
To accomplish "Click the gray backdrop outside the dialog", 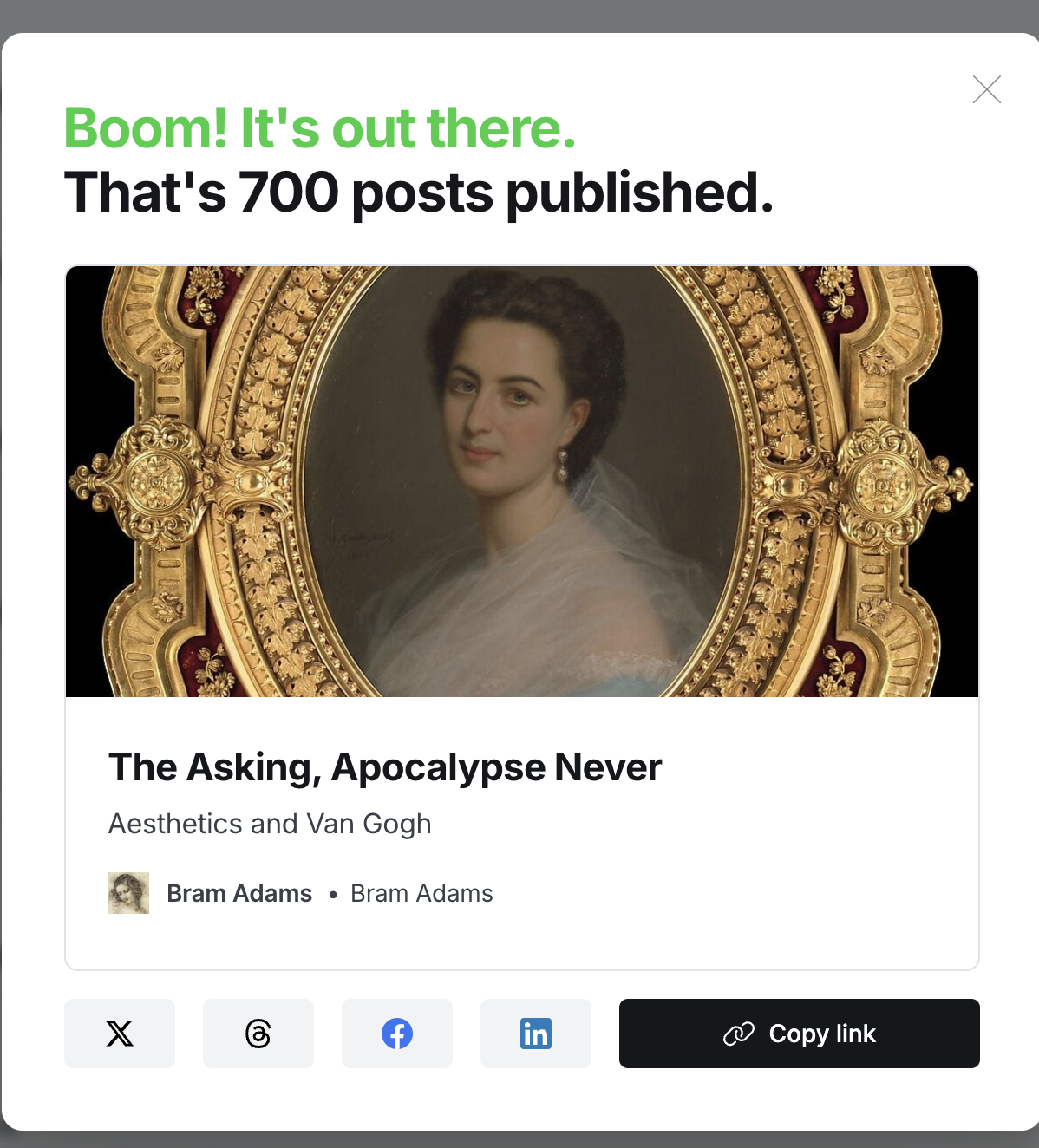I will [x=520, y=15].
